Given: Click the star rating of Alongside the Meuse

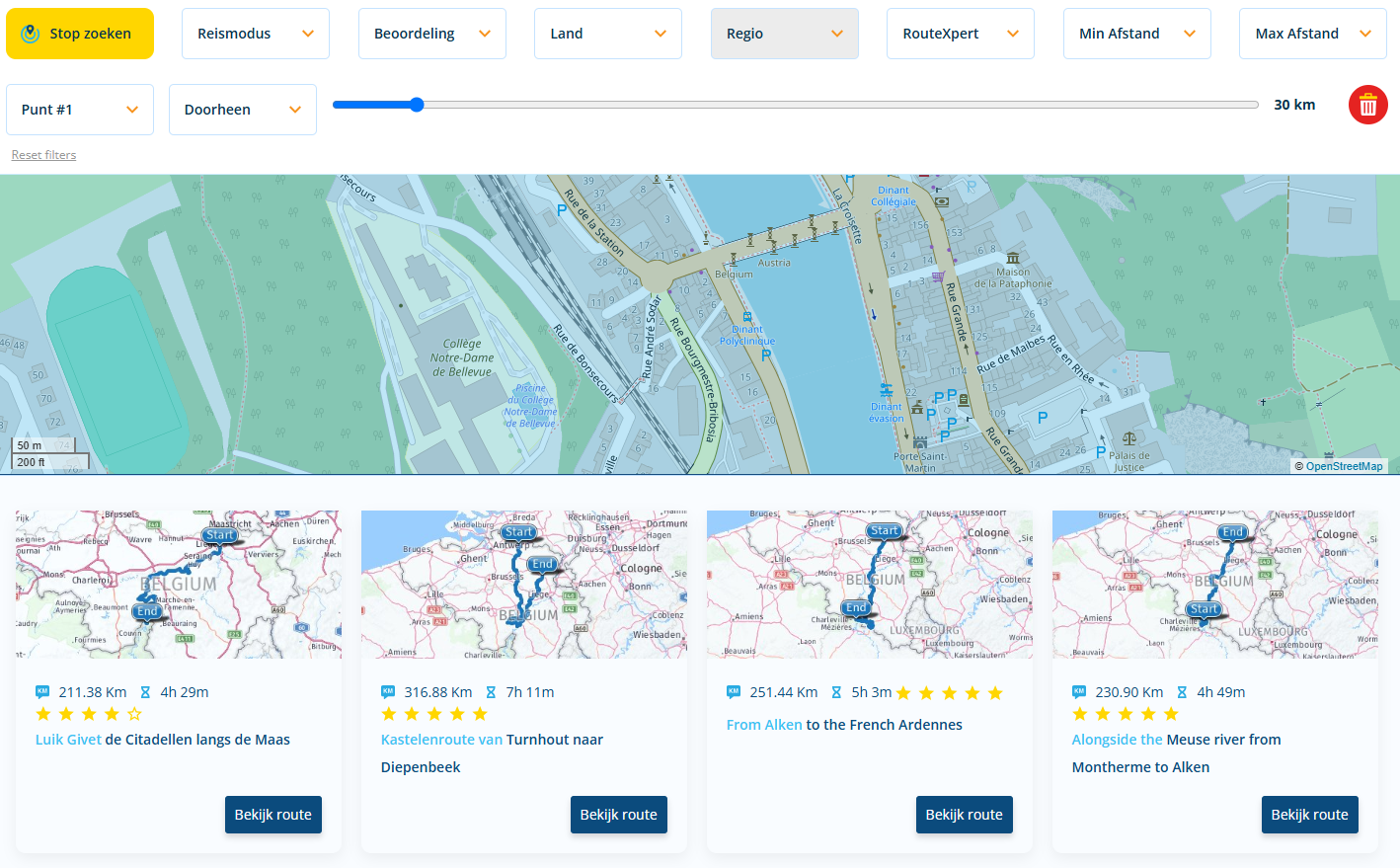Looking at the screenshot, I should pyautogui.click(x=1126, y=714).
